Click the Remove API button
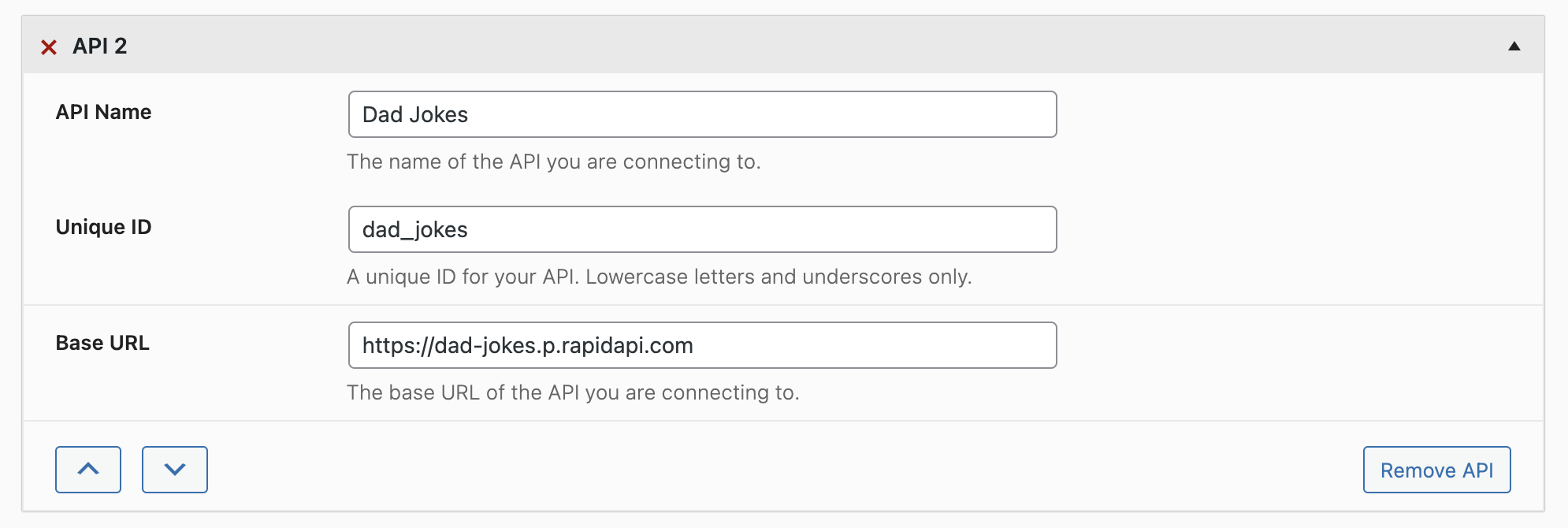This screenshot has height=528, width=1568. click(x=1436, y=470)
